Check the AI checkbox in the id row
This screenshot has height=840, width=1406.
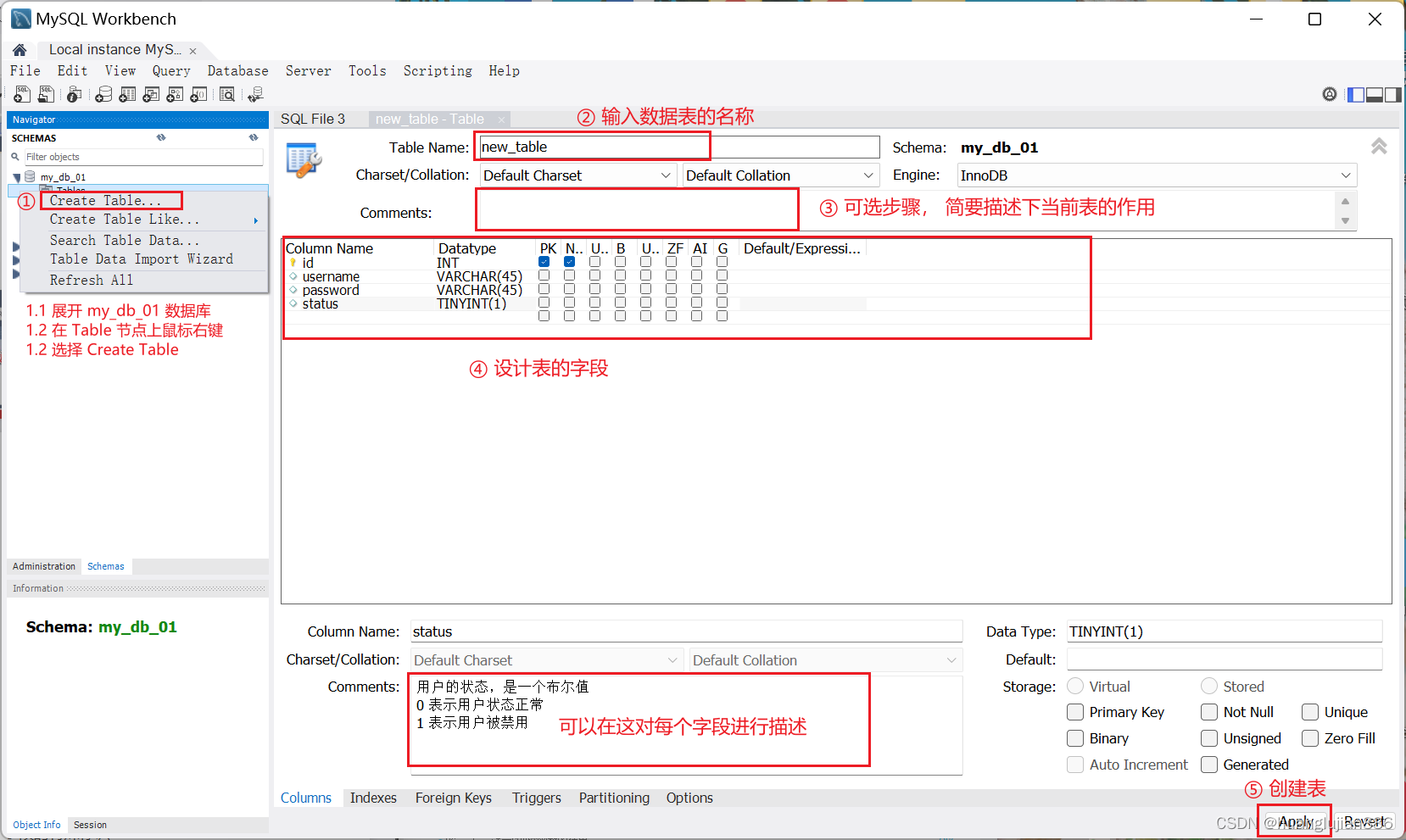pos(696,262)
